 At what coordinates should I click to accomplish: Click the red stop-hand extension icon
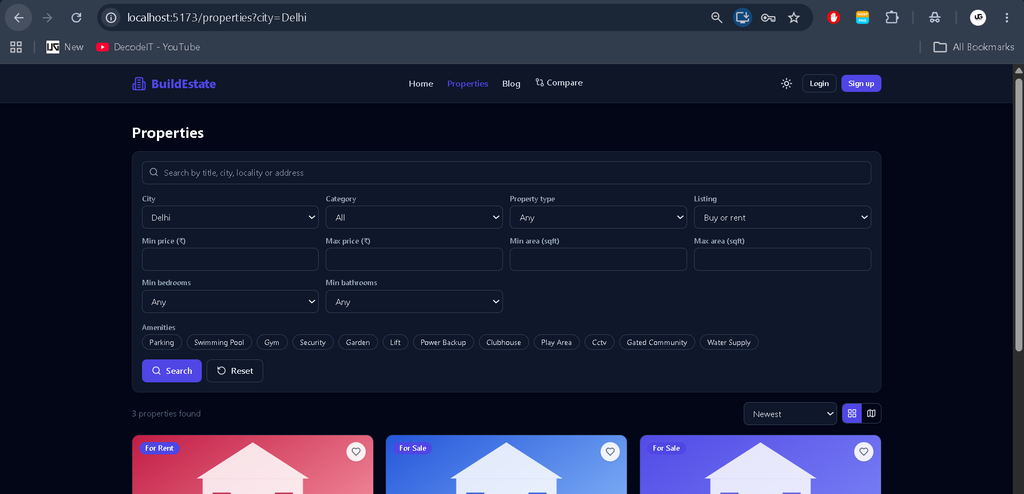click(x=833, y=18)
